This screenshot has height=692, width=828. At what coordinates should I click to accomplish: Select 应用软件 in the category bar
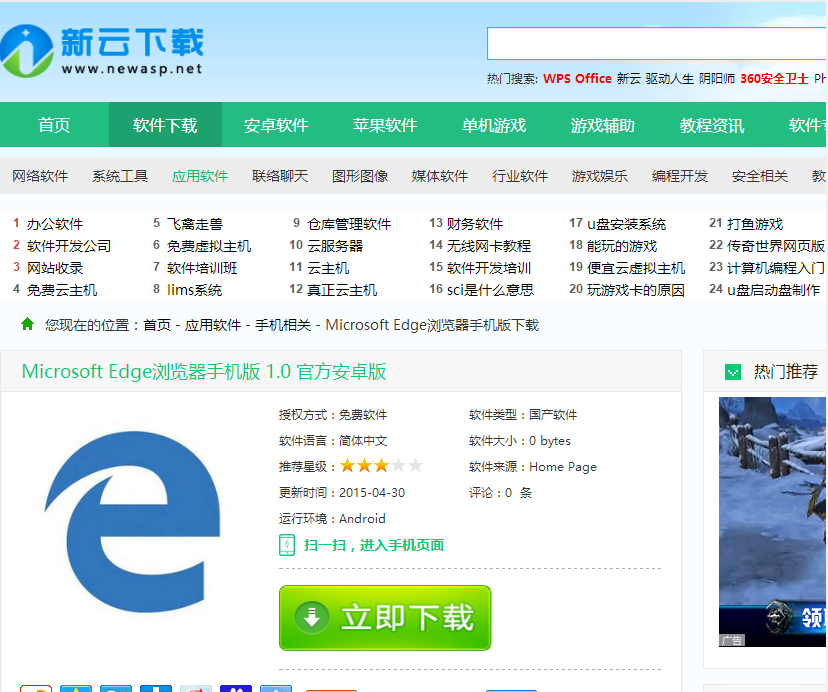coord(199,174)
